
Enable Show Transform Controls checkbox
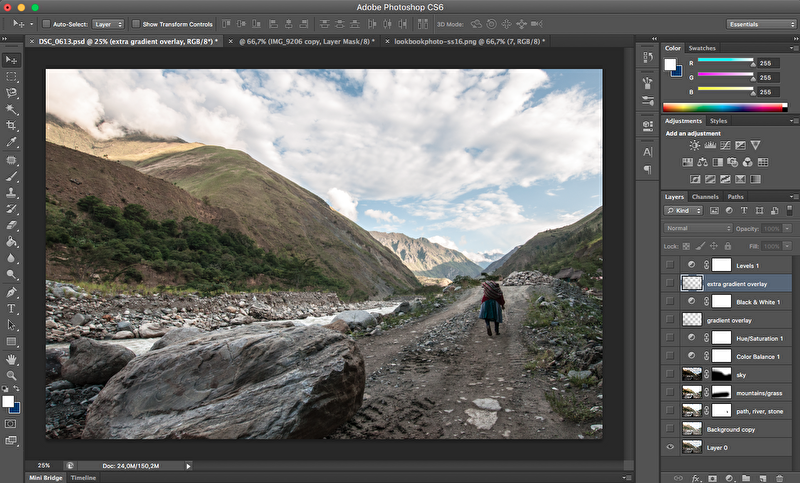pos(136,24)
